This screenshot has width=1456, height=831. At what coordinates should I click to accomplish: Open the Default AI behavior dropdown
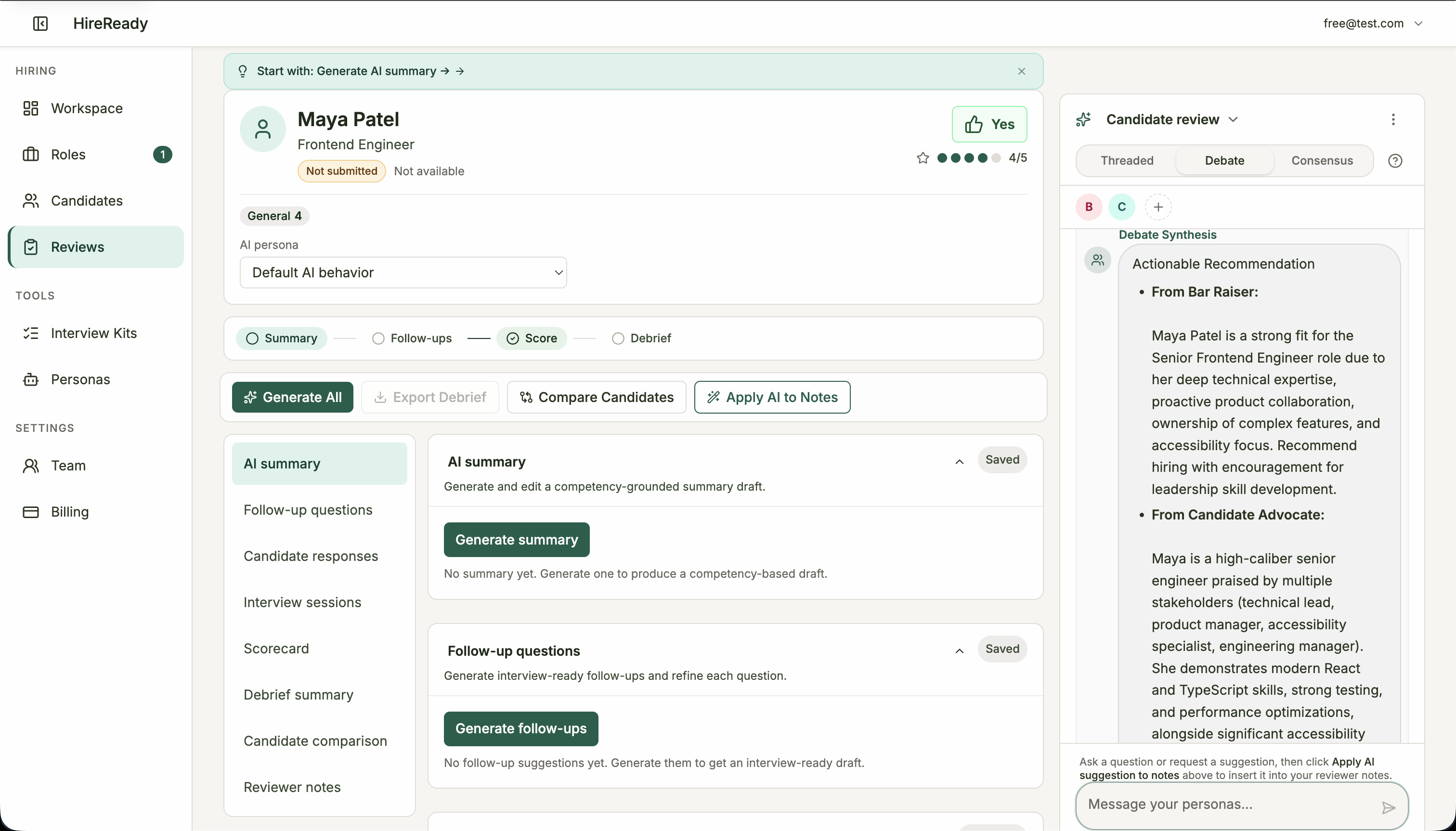[403, 272]
